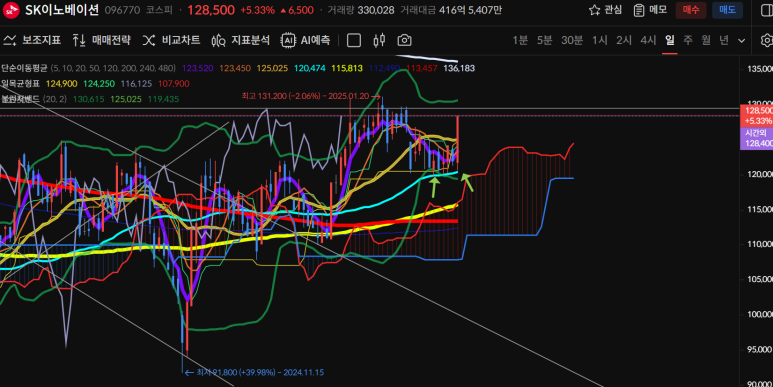
Task: Open chart settings gear icon
Action: point(767,40)
